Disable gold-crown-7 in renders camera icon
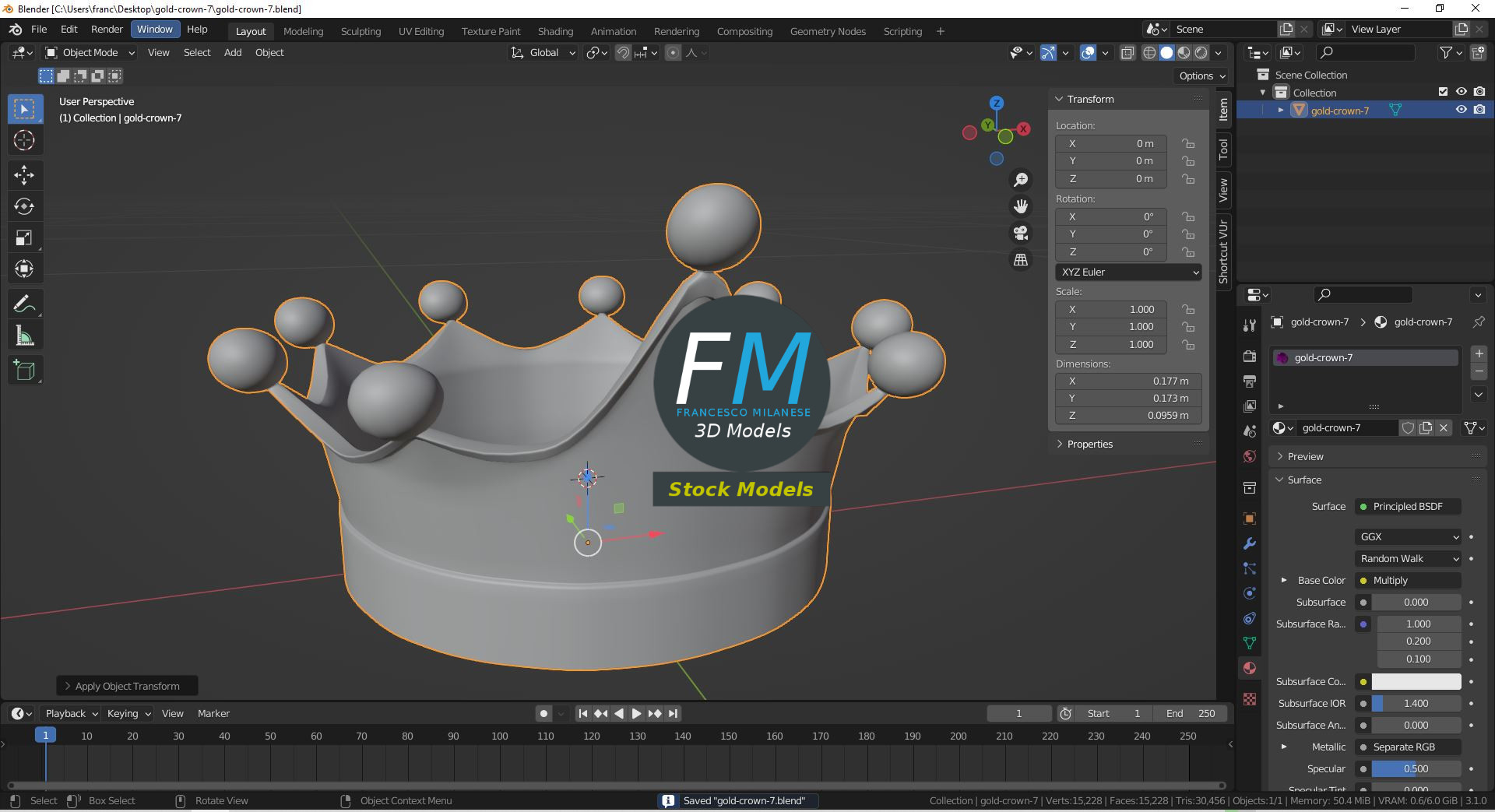Screen dimensions: 1495x812 coord(1479,110)
